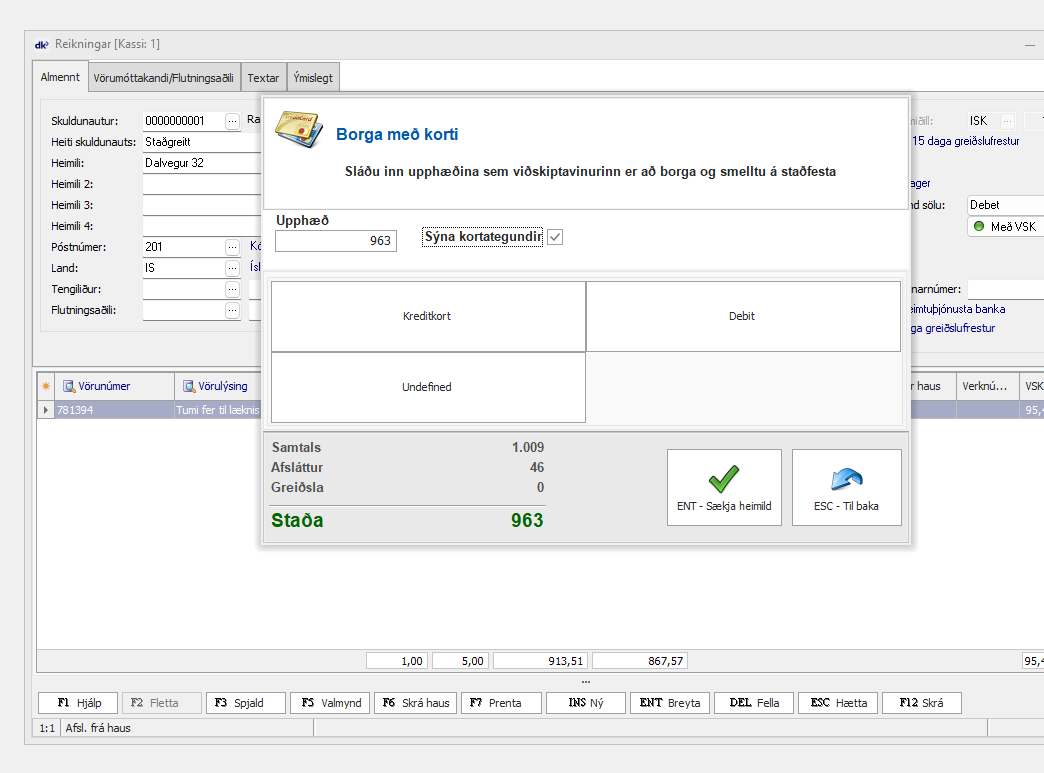Select Kreditkort card type
This screenshot has width=1044, height=773.
tap(428, 316)
